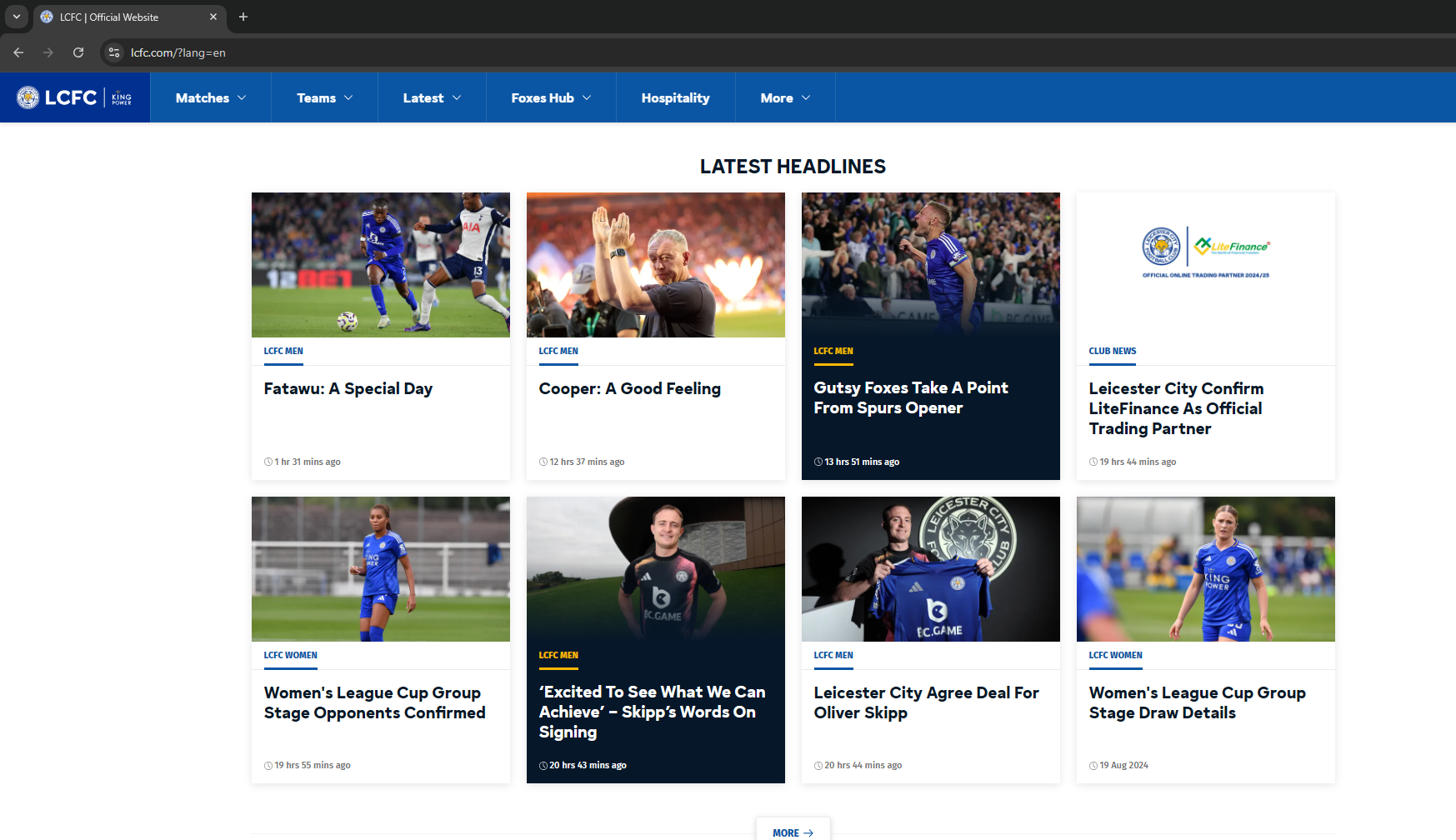The width and height of the screenshot is (1456, 840).
Task: Click LCFC MEN tag on Cooper card
Action: [558, 351]
